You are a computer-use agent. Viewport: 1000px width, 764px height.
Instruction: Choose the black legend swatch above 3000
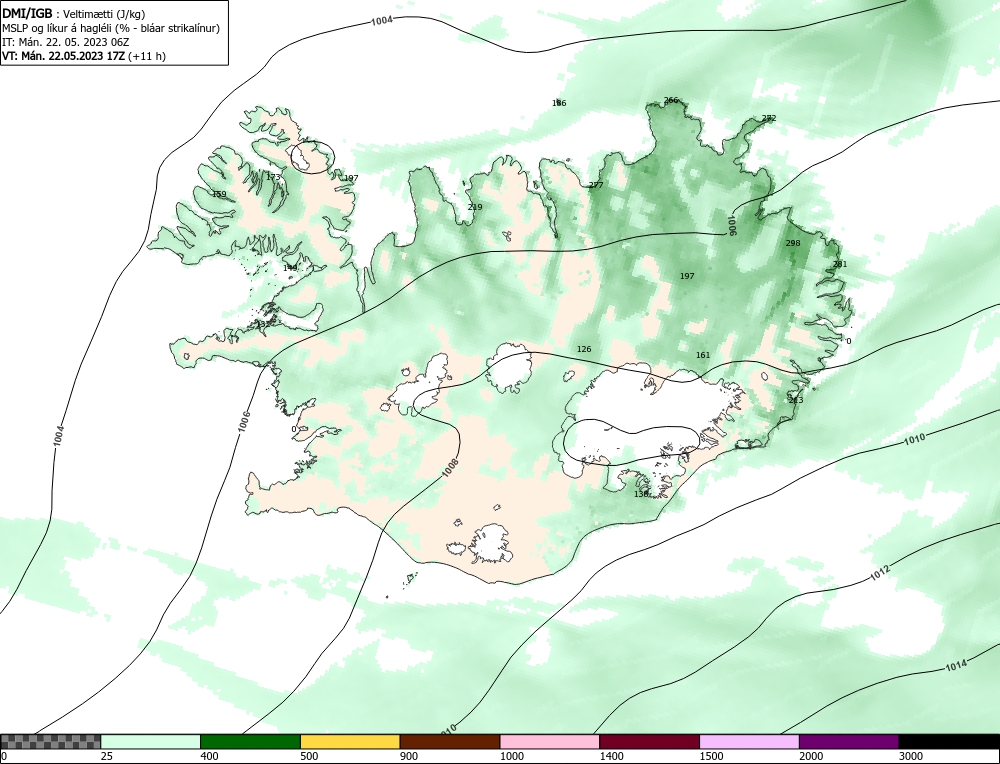click(950, 742)
